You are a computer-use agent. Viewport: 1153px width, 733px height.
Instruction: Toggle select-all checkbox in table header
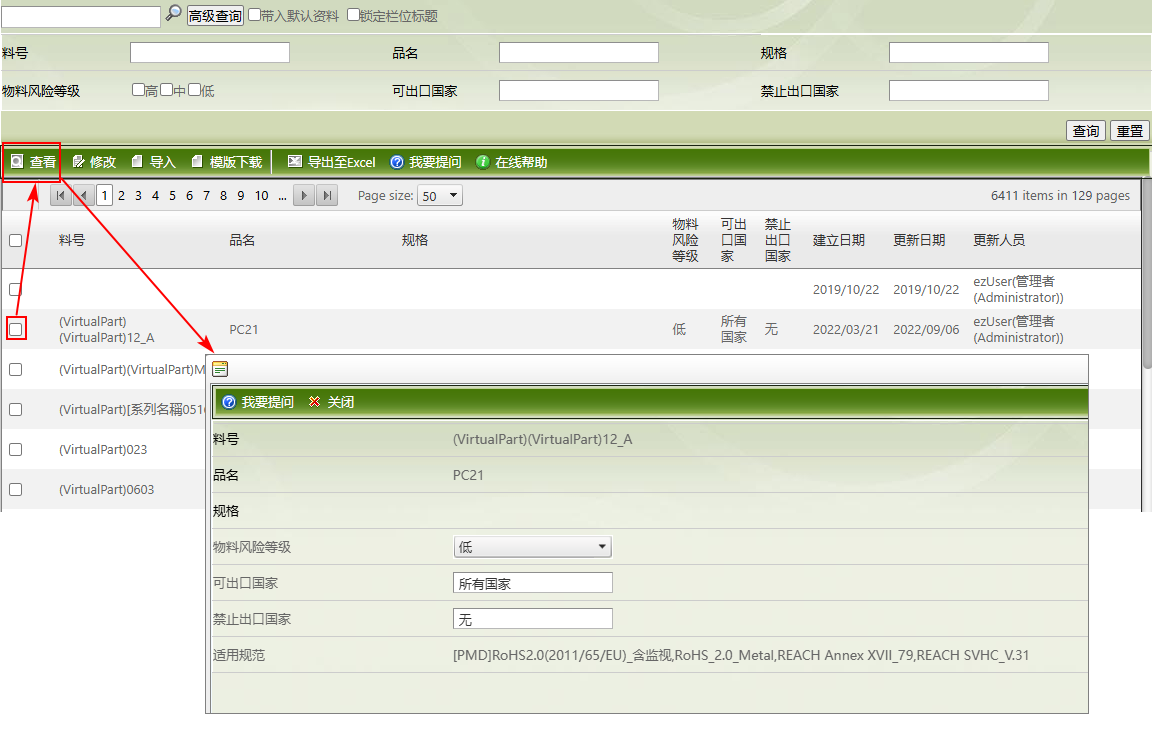[15, 240]
